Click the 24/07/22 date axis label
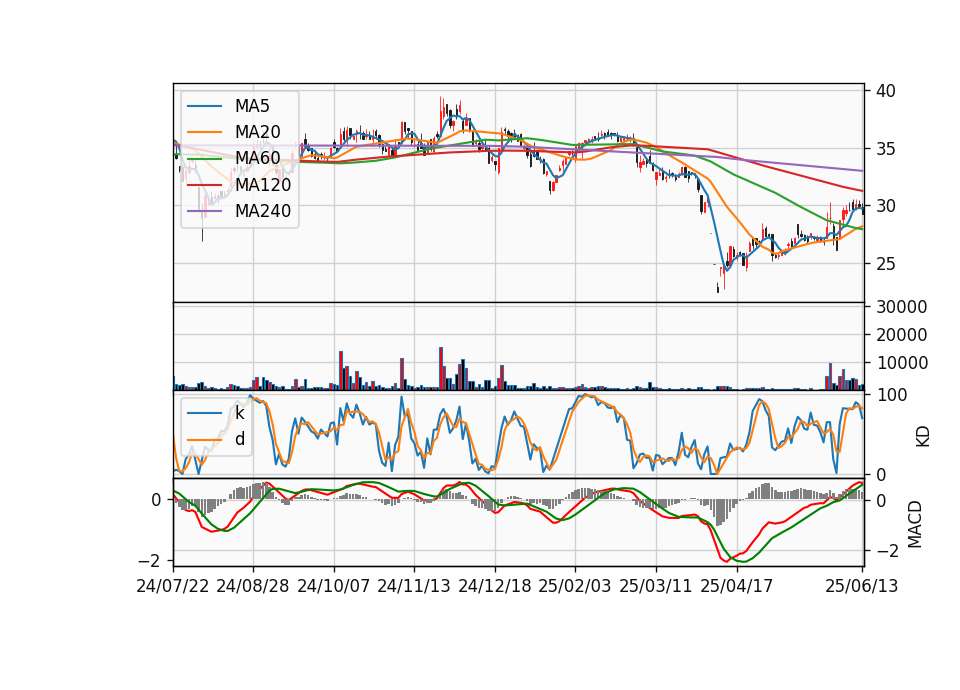This screenshot has height=690, width=960. coord(173,586)
